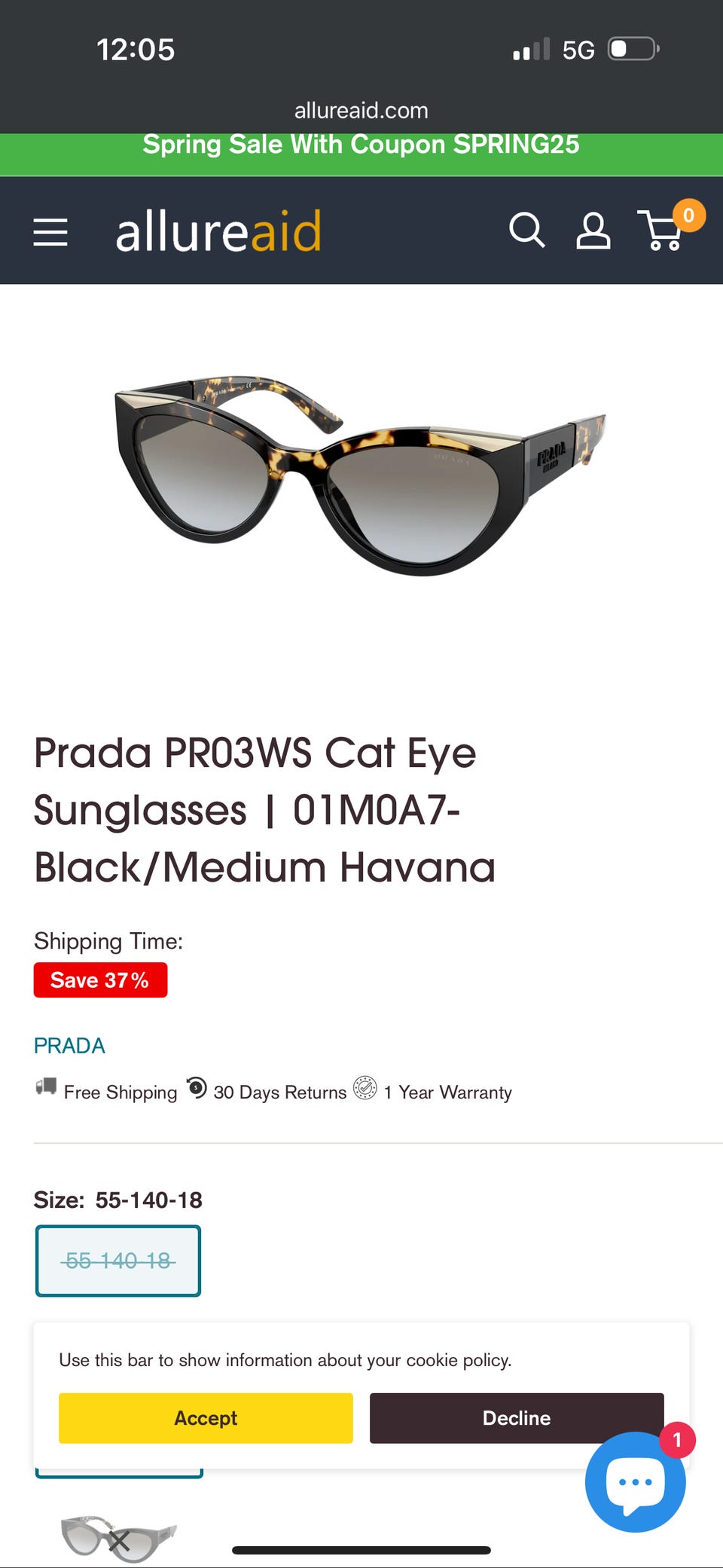Open the PRADA brand link
This screenshot has height=1568, width=723.
pyautogui.click(x=69, y=1046)
